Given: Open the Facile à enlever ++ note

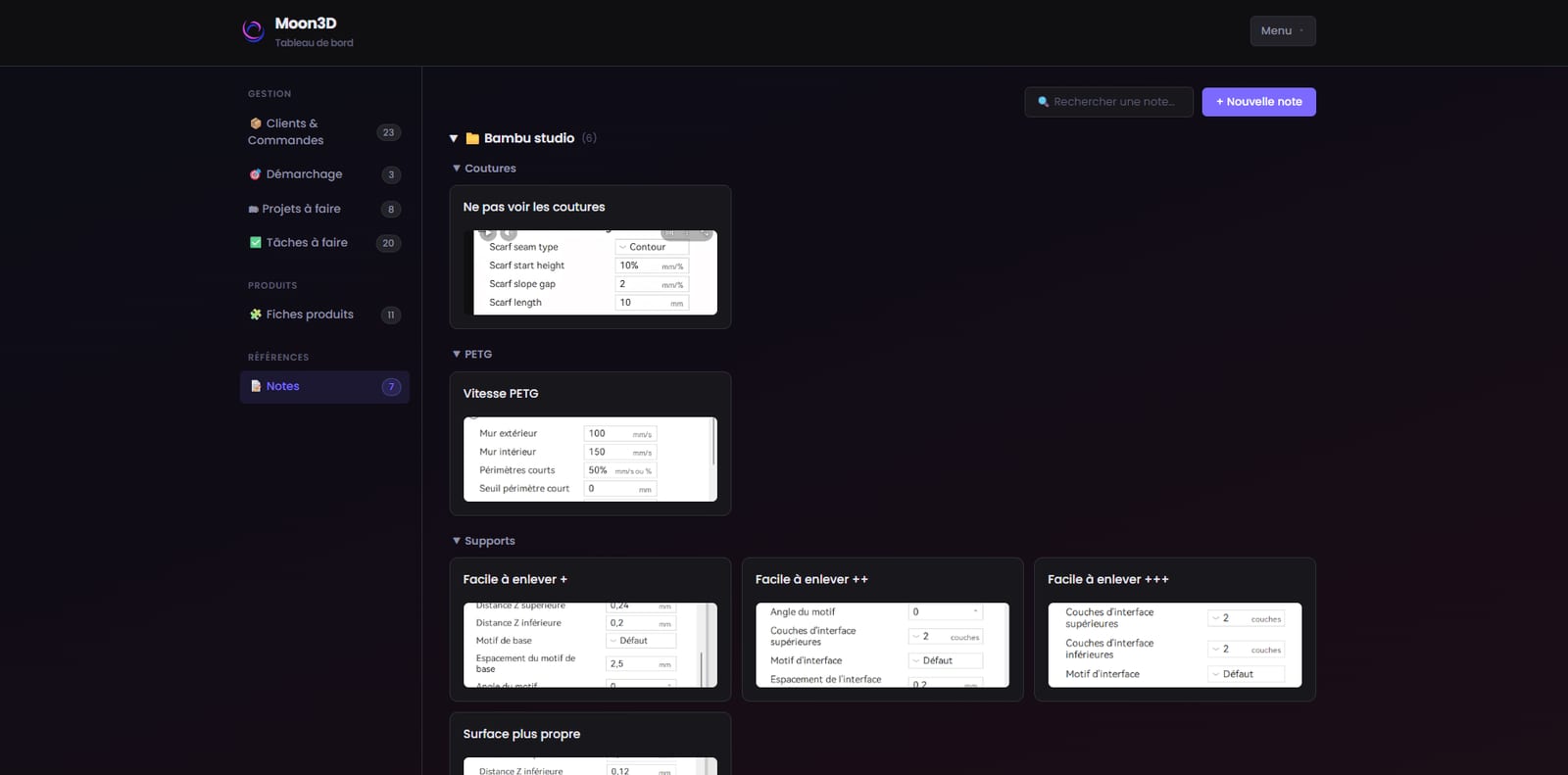Looking at the screenshot, I should point(882,630).
